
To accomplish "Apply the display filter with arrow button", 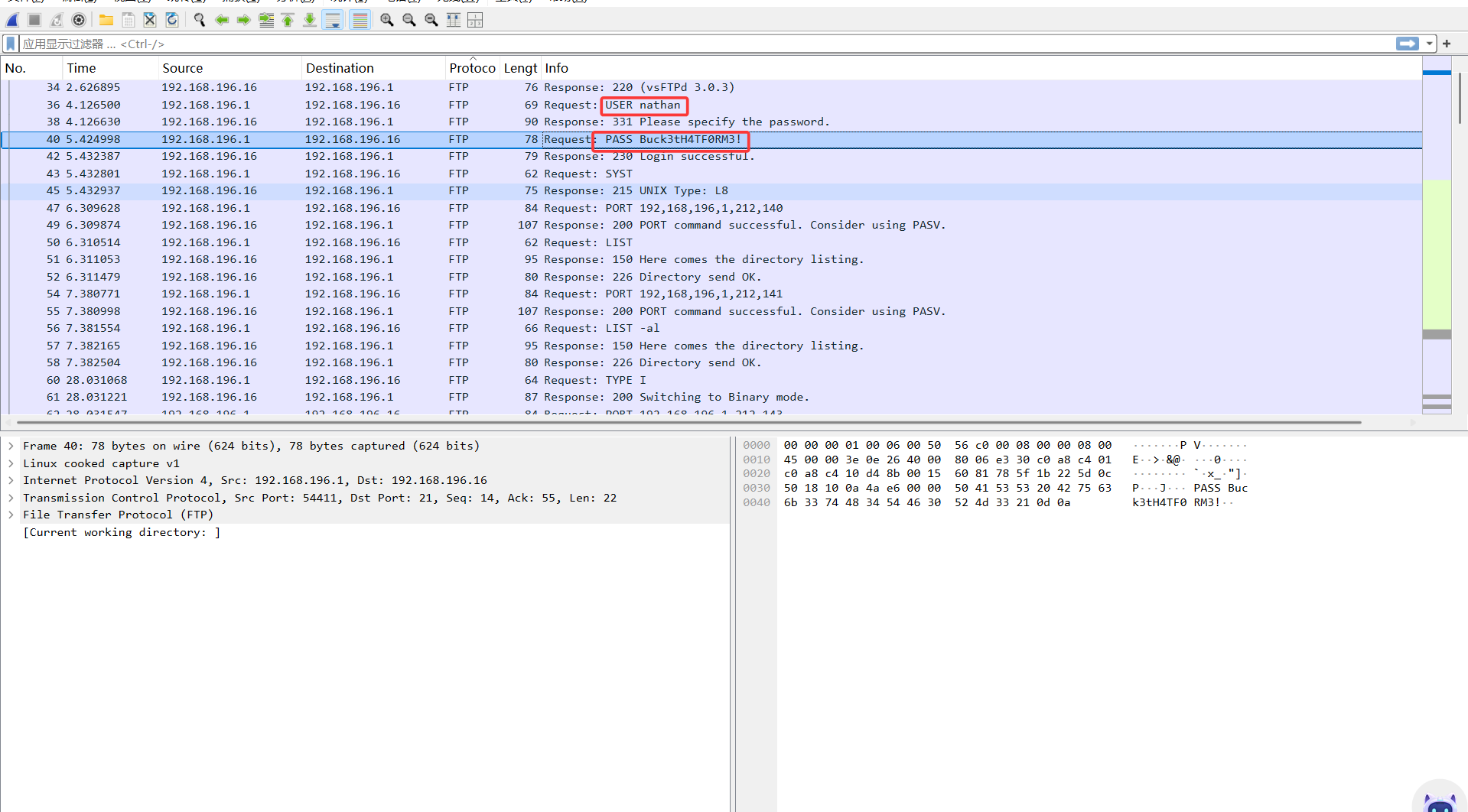I will 1407,44.
